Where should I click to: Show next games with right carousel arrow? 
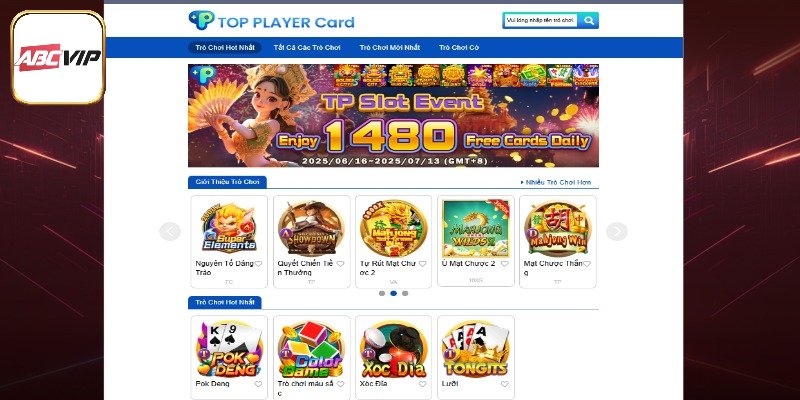(x=617, y=232)
